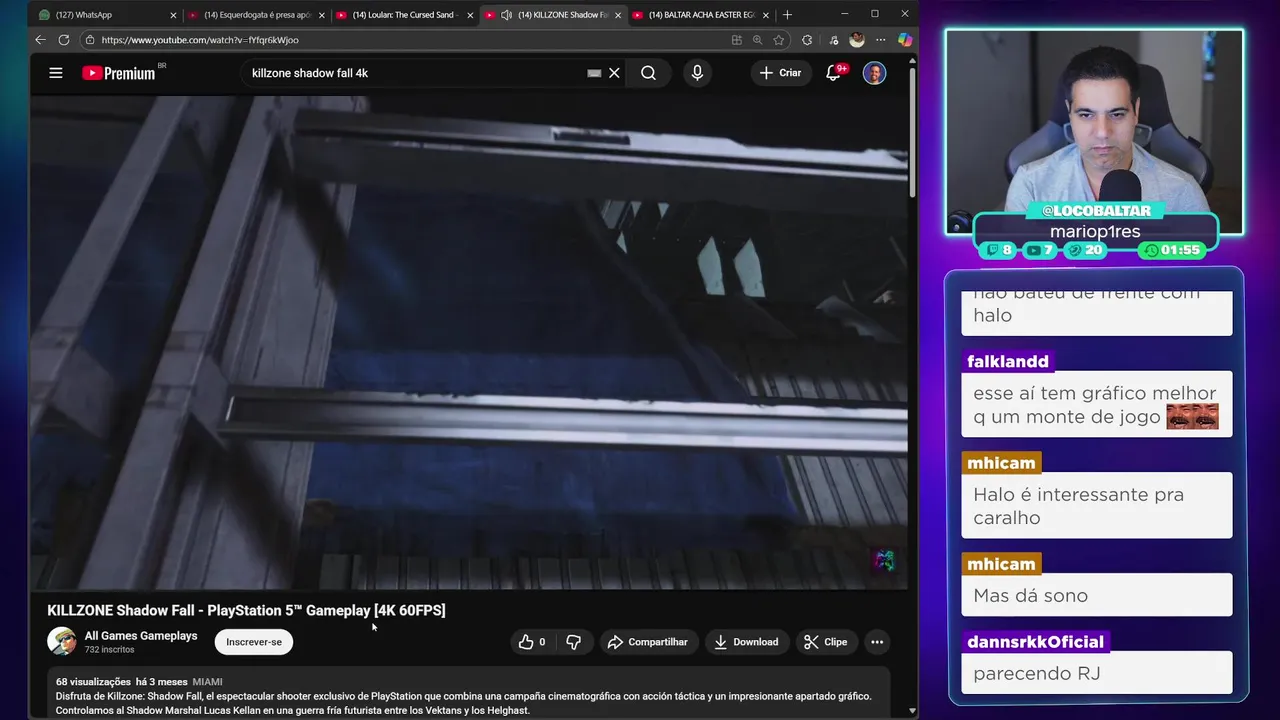
Task: Clear the YouTube search query
Action: [615, 73]
